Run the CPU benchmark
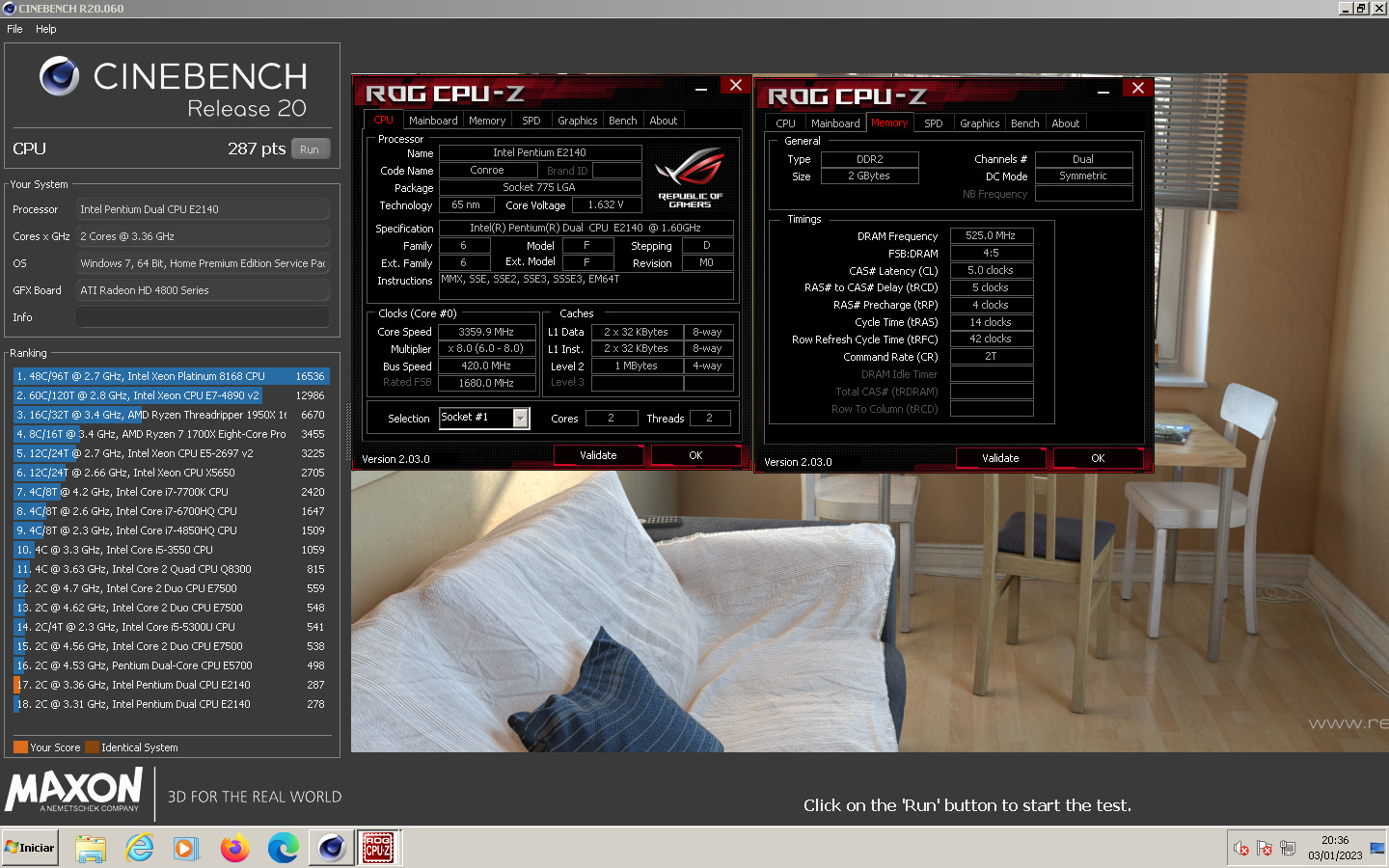The width and height of the screenshot is (1389, 868). click(x=310, y=149)
